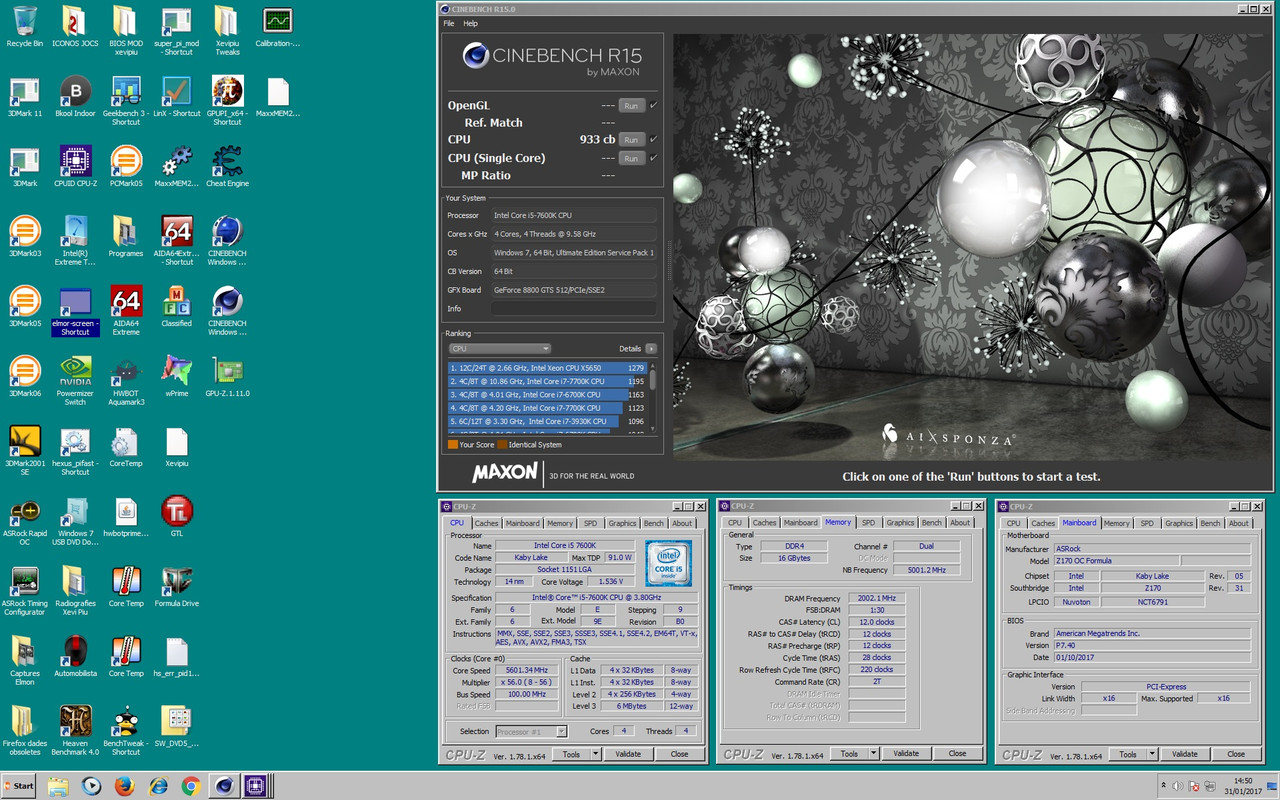Switch to SPD tab in Memory CPU-Z window

pos(868,523)
